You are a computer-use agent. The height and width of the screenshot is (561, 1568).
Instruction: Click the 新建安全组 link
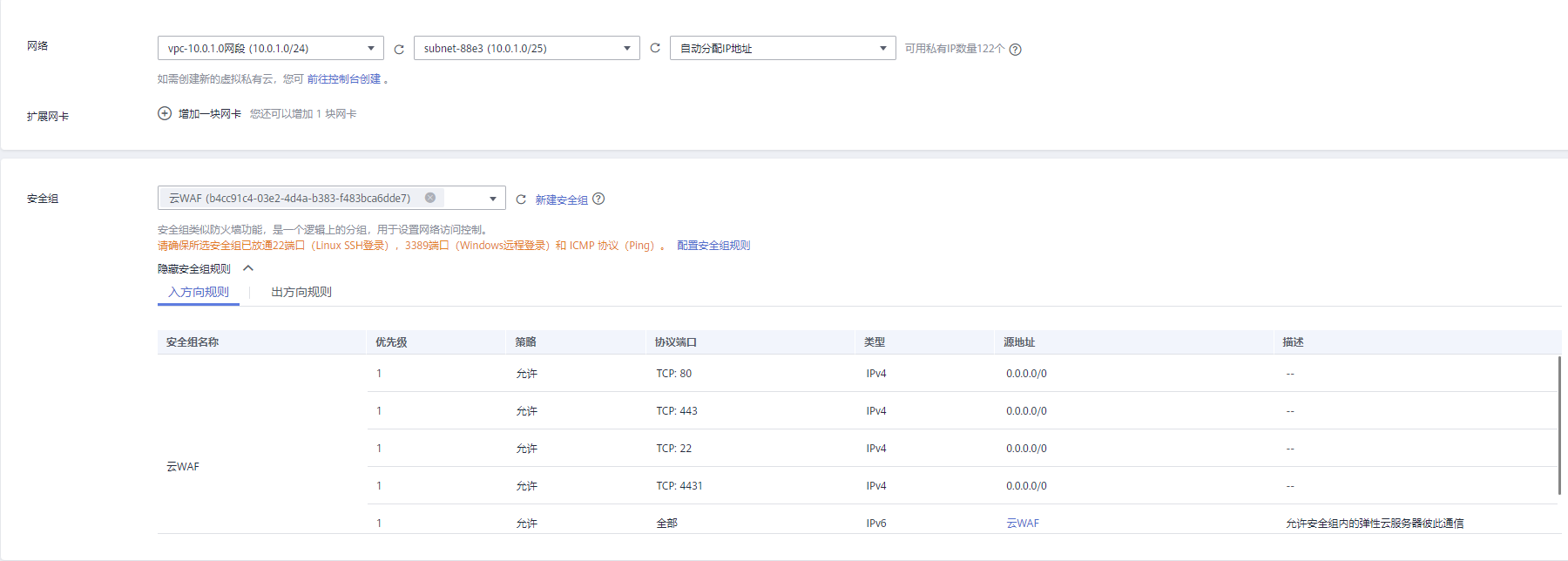[561, 200]
